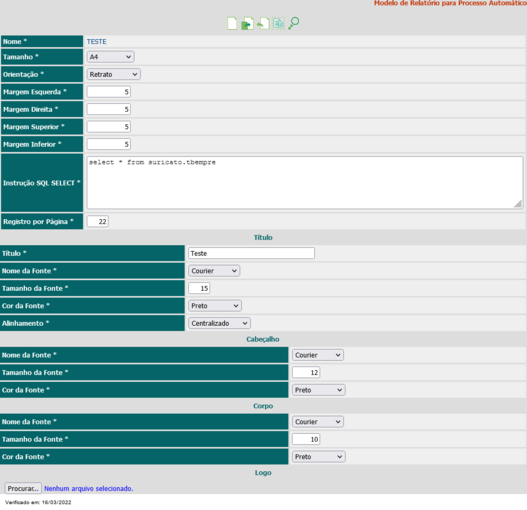527x510 pixels.
Task: Click the save document icon with folder
Action: click(x=247, y=24)
